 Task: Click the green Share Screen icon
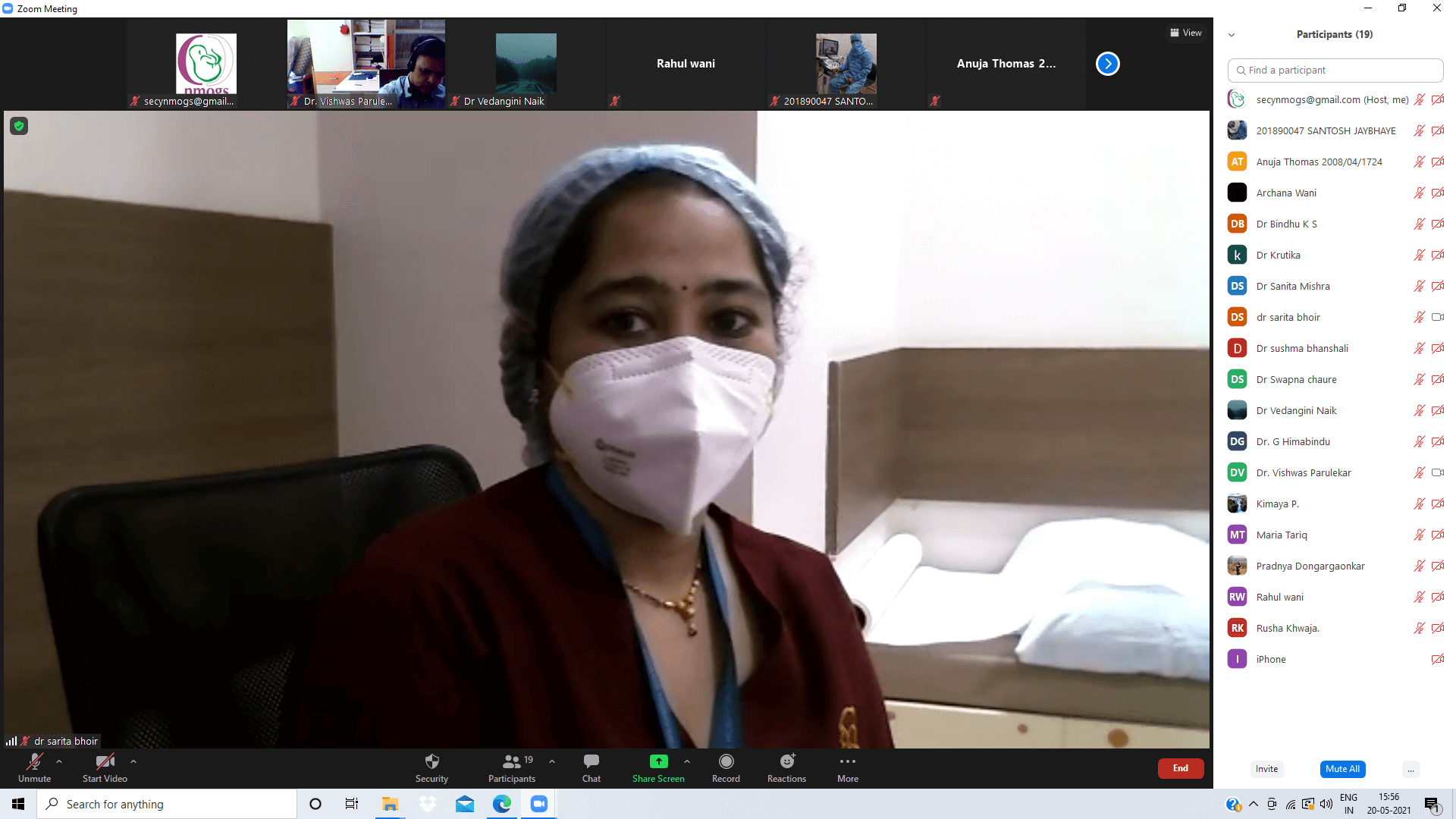point(658,762)
